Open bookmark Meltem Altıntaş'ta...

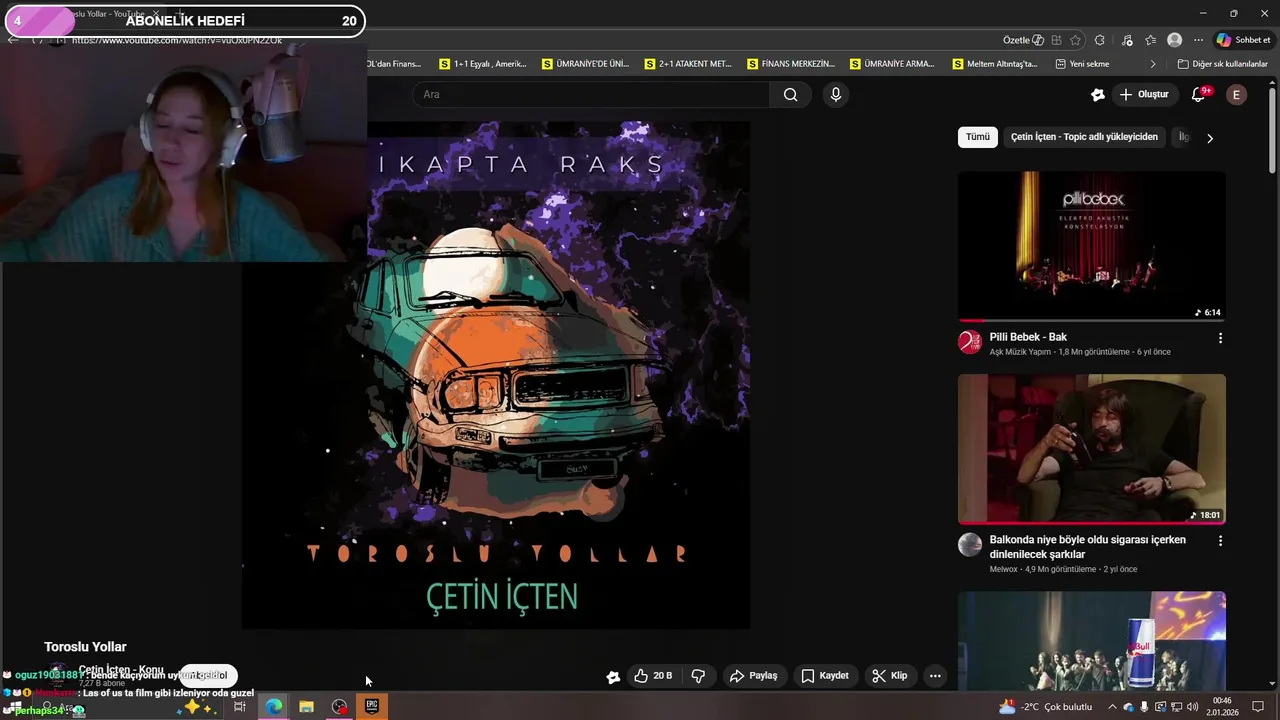click(996, 64)
